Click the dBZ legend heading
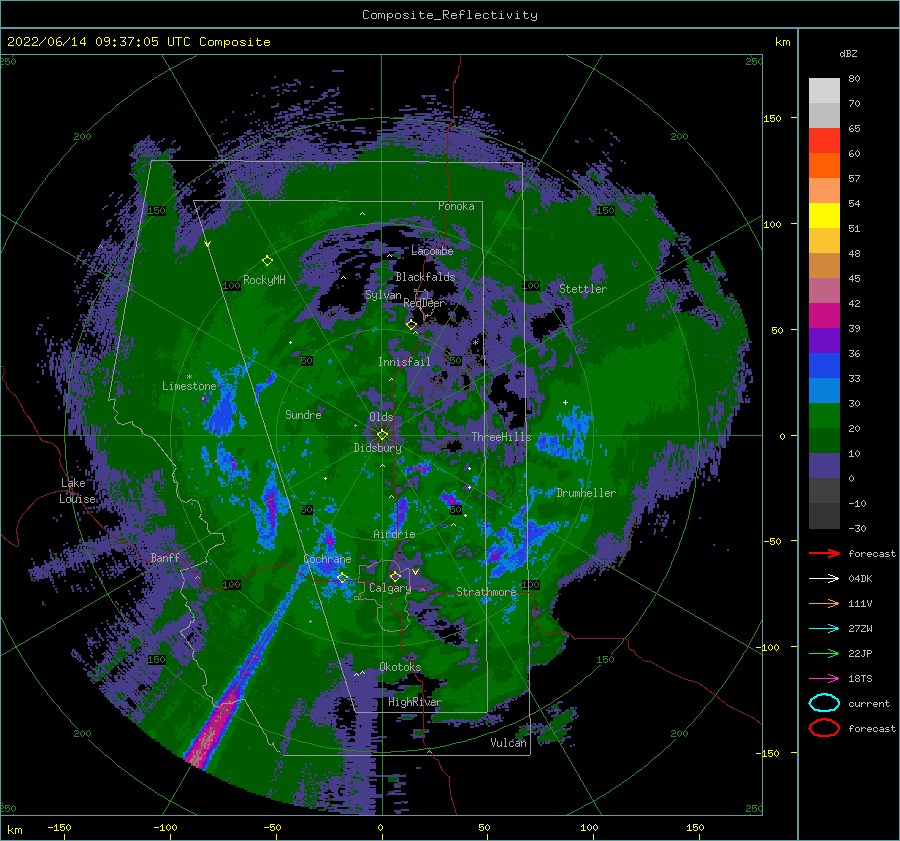Screen dimensions: 900x841 pyautogui.click(x=848, y=53)
